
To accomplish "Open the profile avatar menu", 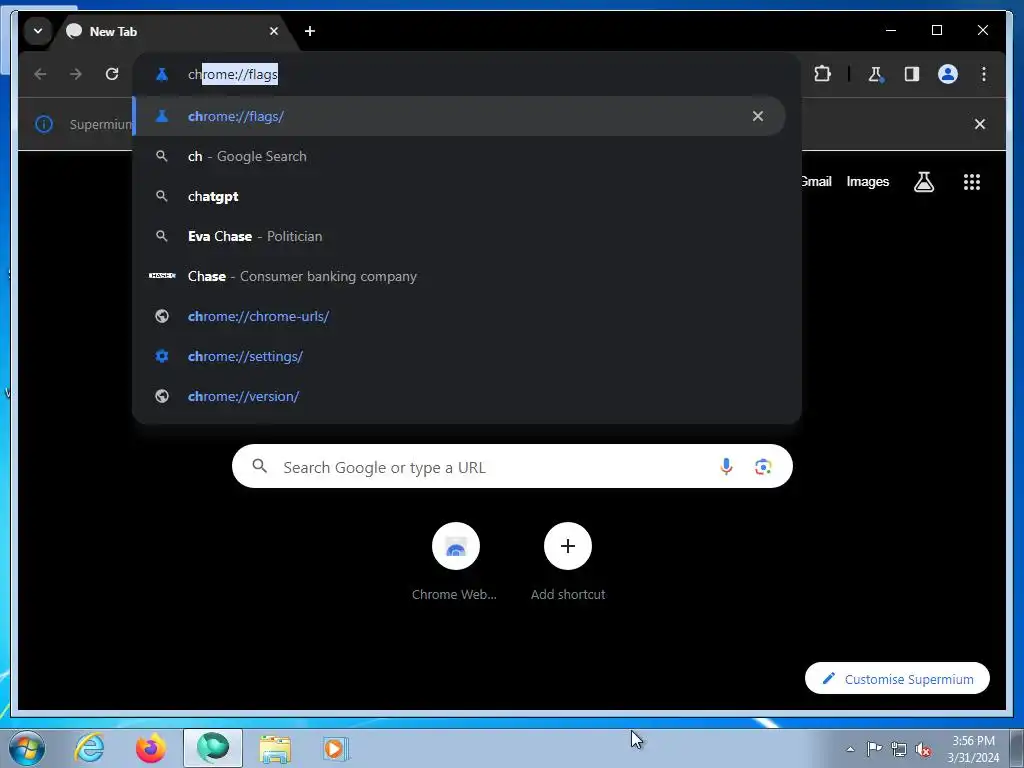I will (x=948, y=74).
